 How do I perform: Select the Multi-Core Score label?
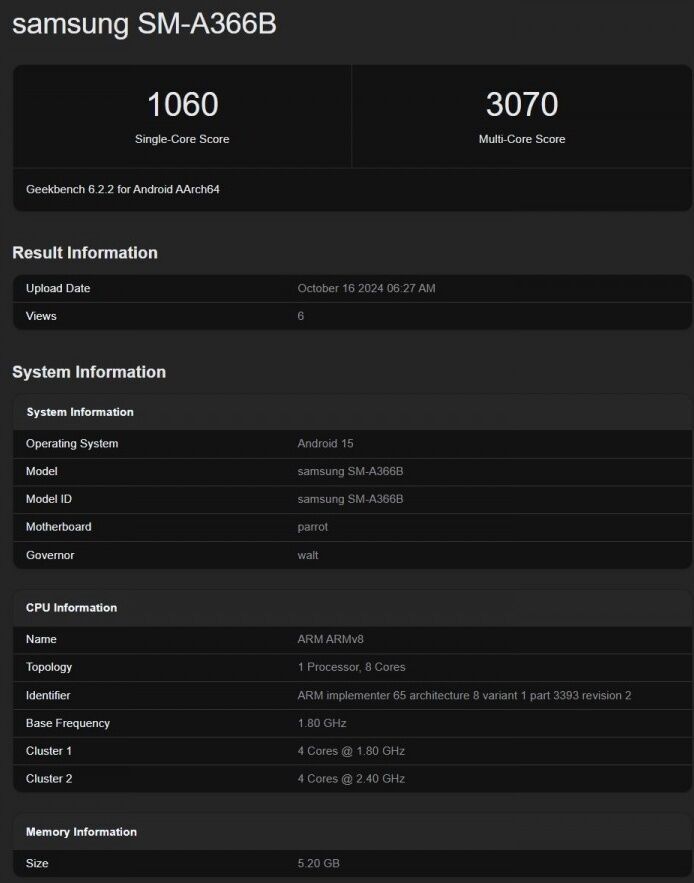(x=521, y=139)
